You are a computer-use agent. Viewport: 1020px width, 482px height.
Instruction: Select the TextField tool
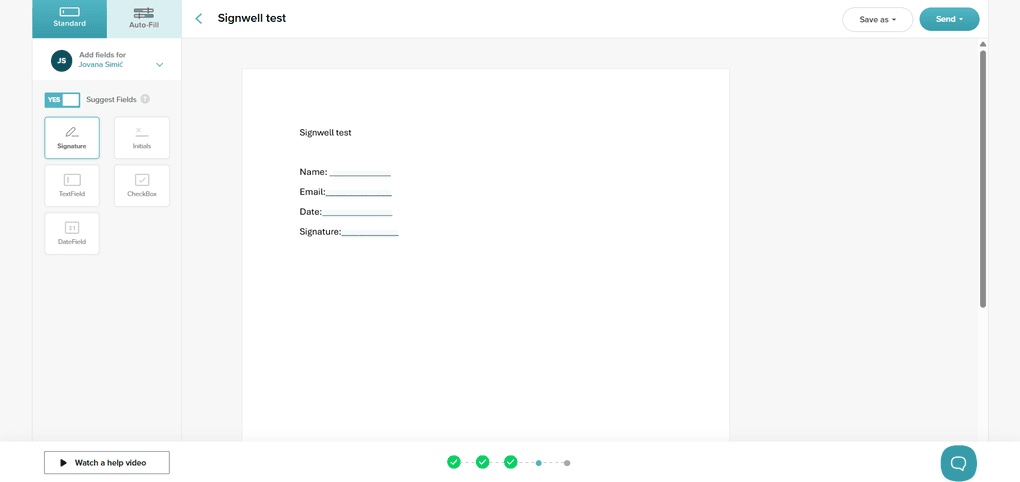(x=72, y=185)
